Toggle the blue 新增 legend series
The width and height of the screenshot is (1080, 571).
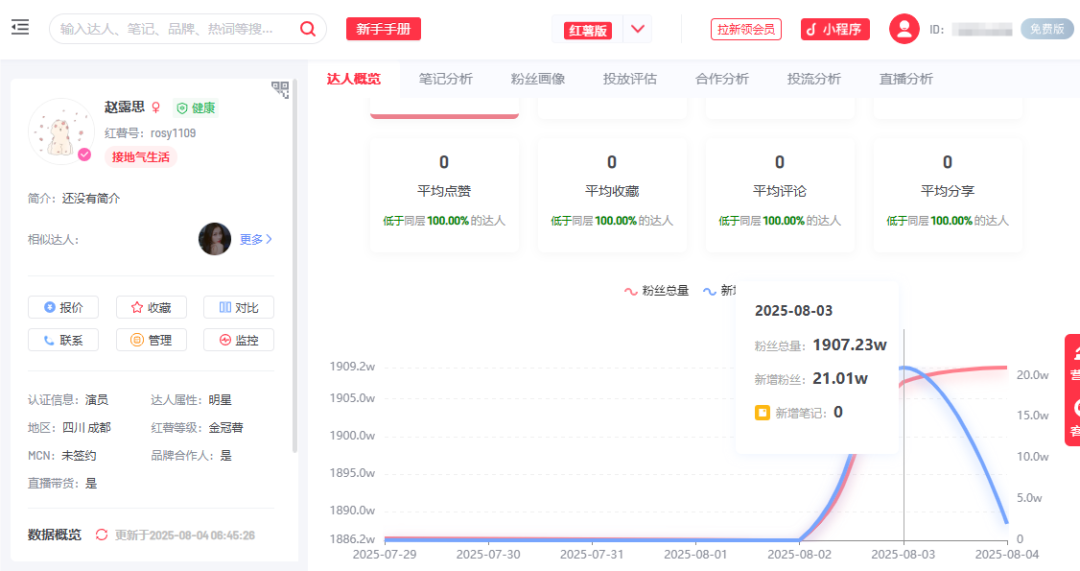[x=719, y=291]
